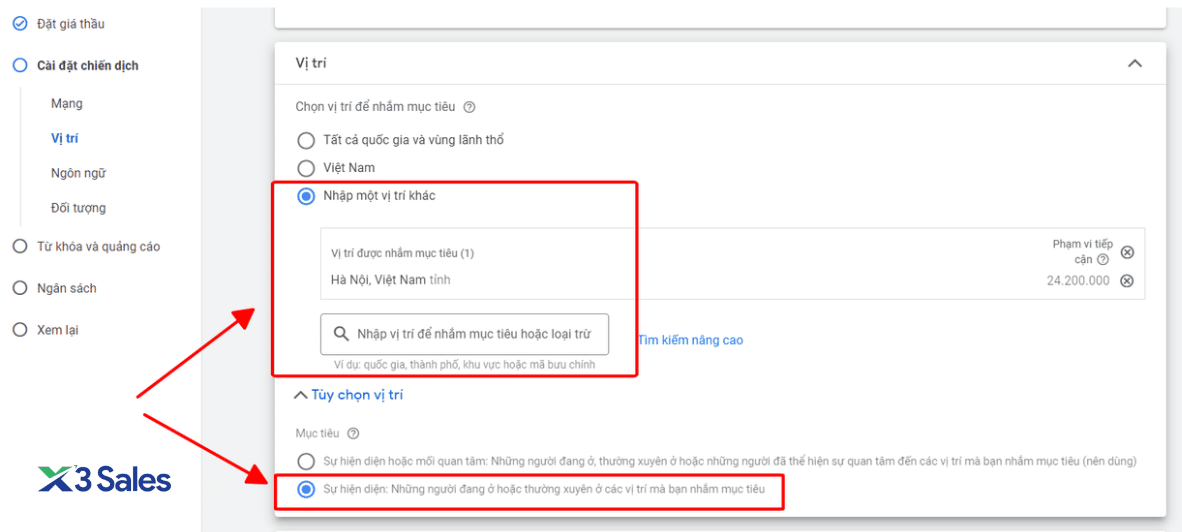
Task: Select 'Nhập một vị trí khác' radio option
Action: (306, 196)
